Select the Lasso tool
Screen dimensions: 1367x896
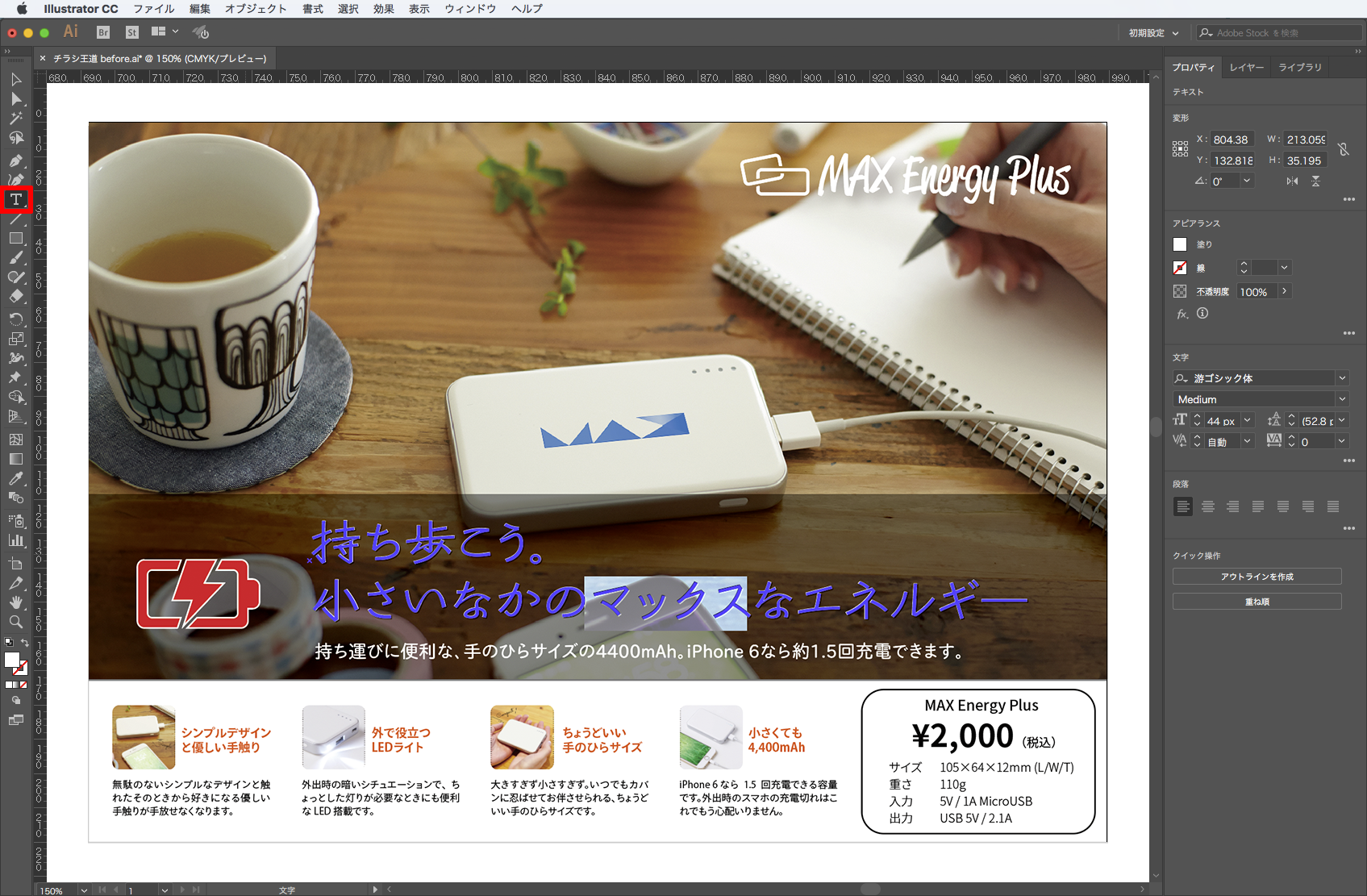[x=16, y=138]
